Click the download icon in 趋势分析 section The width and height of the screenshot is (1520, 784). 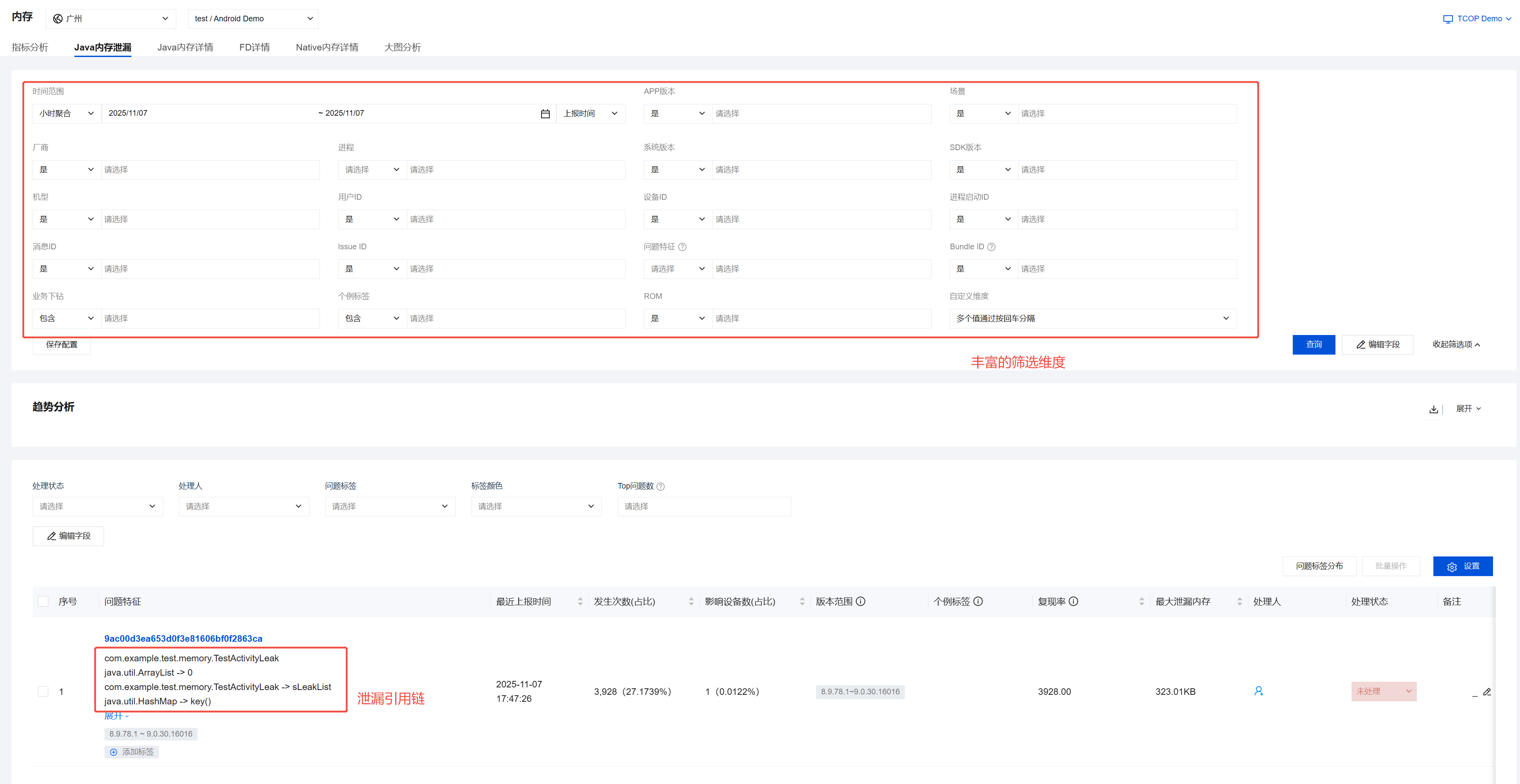click(x=1433, y=409)
